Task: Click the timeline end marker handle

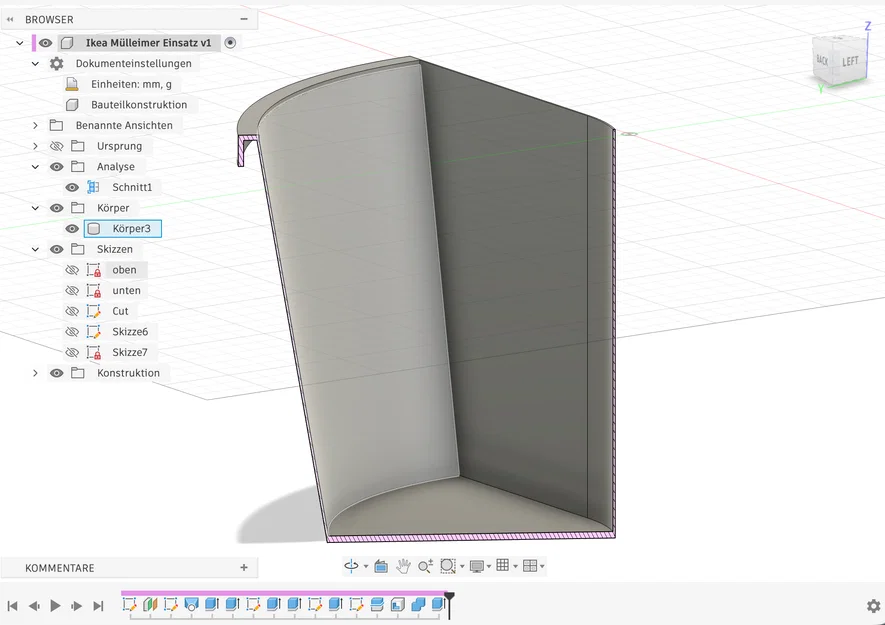Action: pos(449,597)
